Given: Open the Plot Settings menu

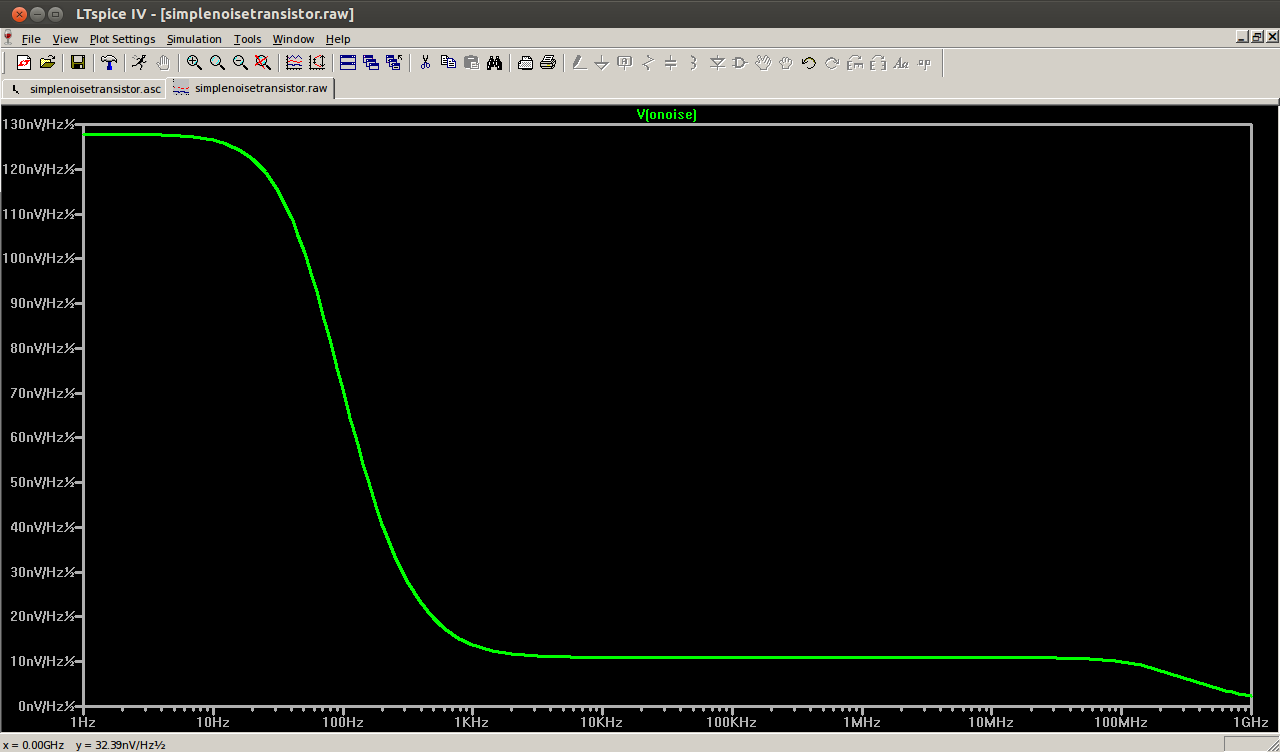Looking at the screenshot, I should 122,39.
